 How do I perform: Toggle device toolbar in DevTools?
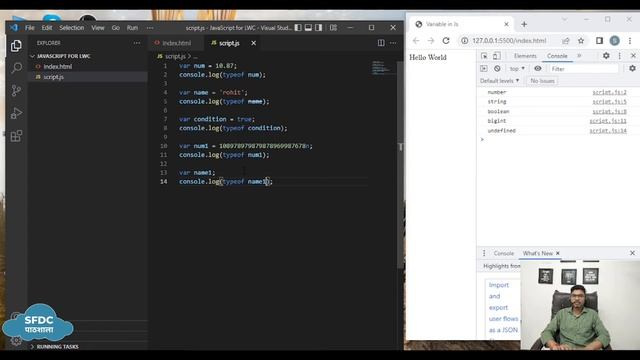[496, 56]
